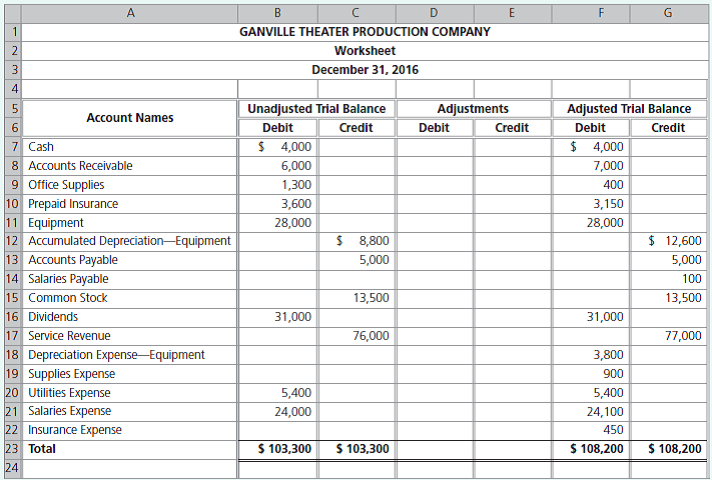Click the company title cell in row 1
This screenshot has height=480, width=712.
pos(365,31)
